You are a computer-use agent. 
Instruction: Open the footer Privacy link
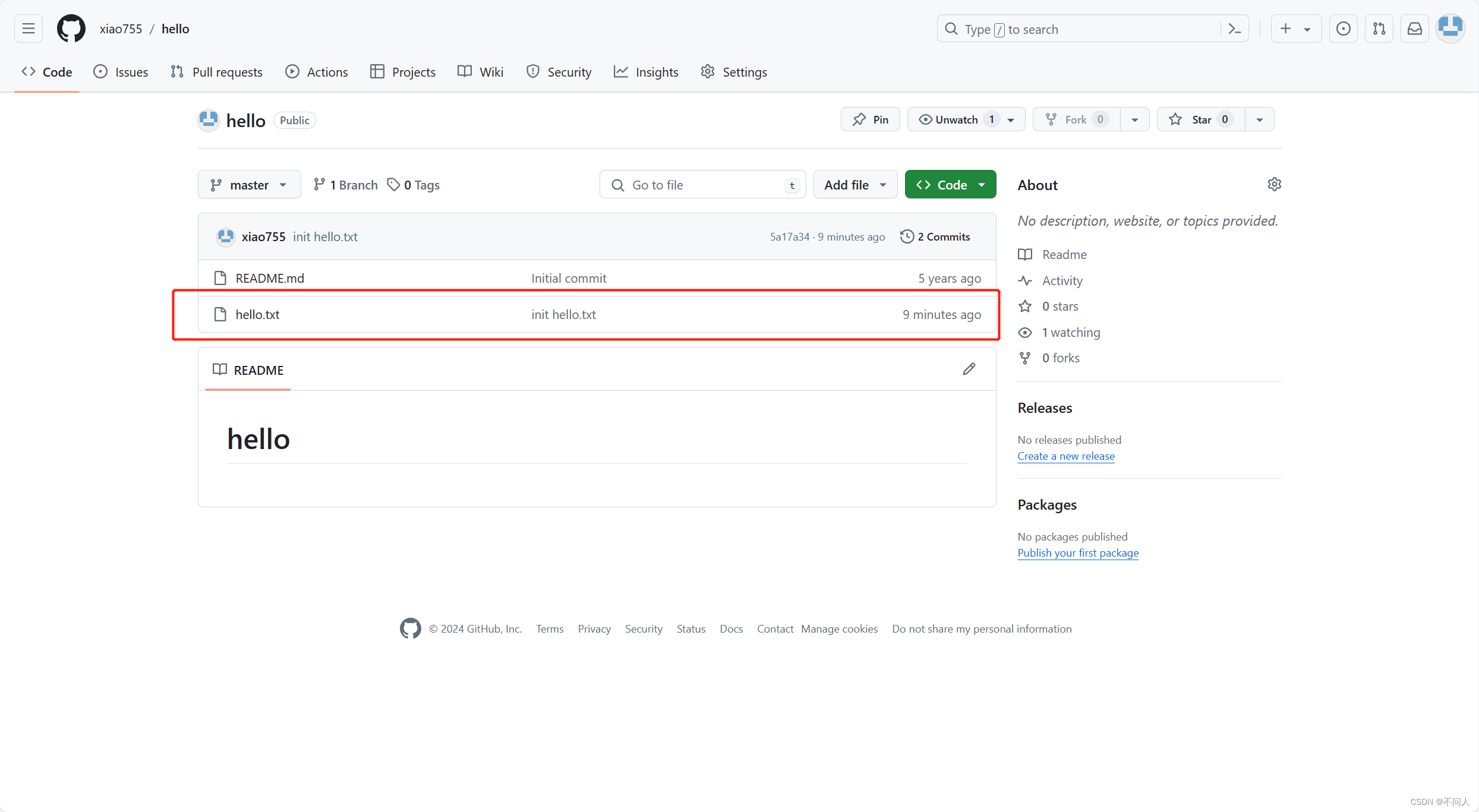594,628
